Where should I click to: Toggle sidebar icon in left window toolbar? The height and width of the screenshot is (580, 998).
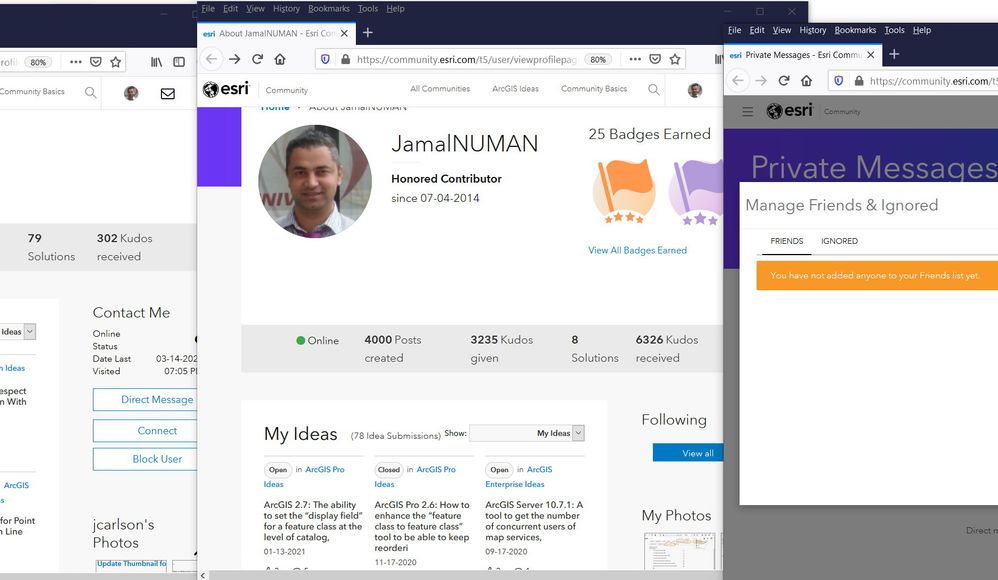click(179, 62)
